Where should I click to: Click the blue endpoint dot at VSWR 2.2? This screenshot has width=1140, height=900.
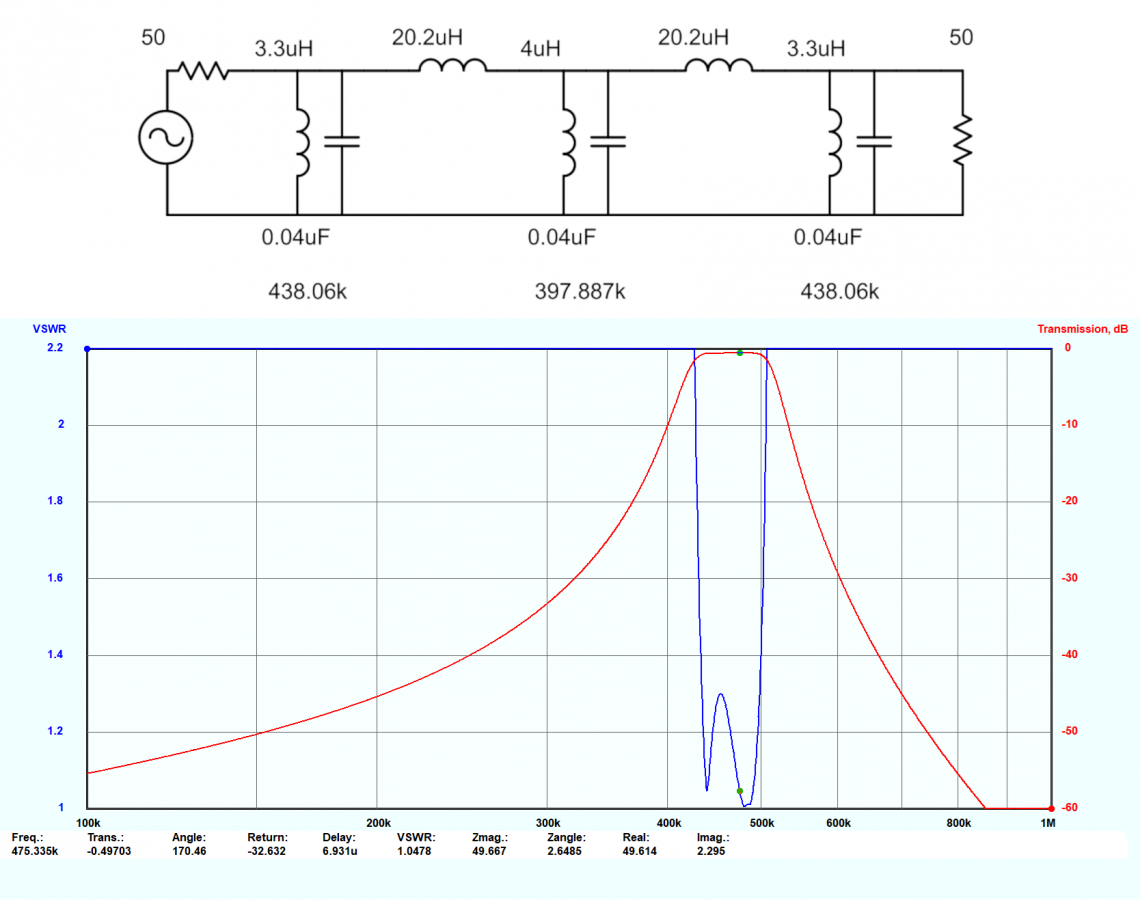tap(88, 349)
